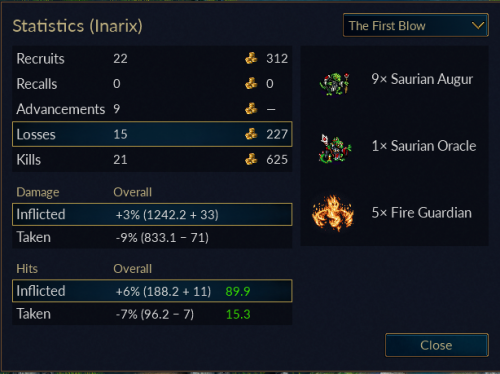This screenshot has width=500, height=374.
Task: Click the Saurian Augur unit sprite
Action: click(334, 84)
